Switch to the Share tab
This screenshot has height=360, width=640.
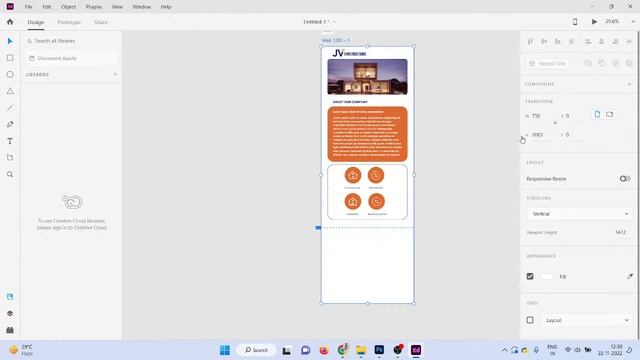(101, 22)
